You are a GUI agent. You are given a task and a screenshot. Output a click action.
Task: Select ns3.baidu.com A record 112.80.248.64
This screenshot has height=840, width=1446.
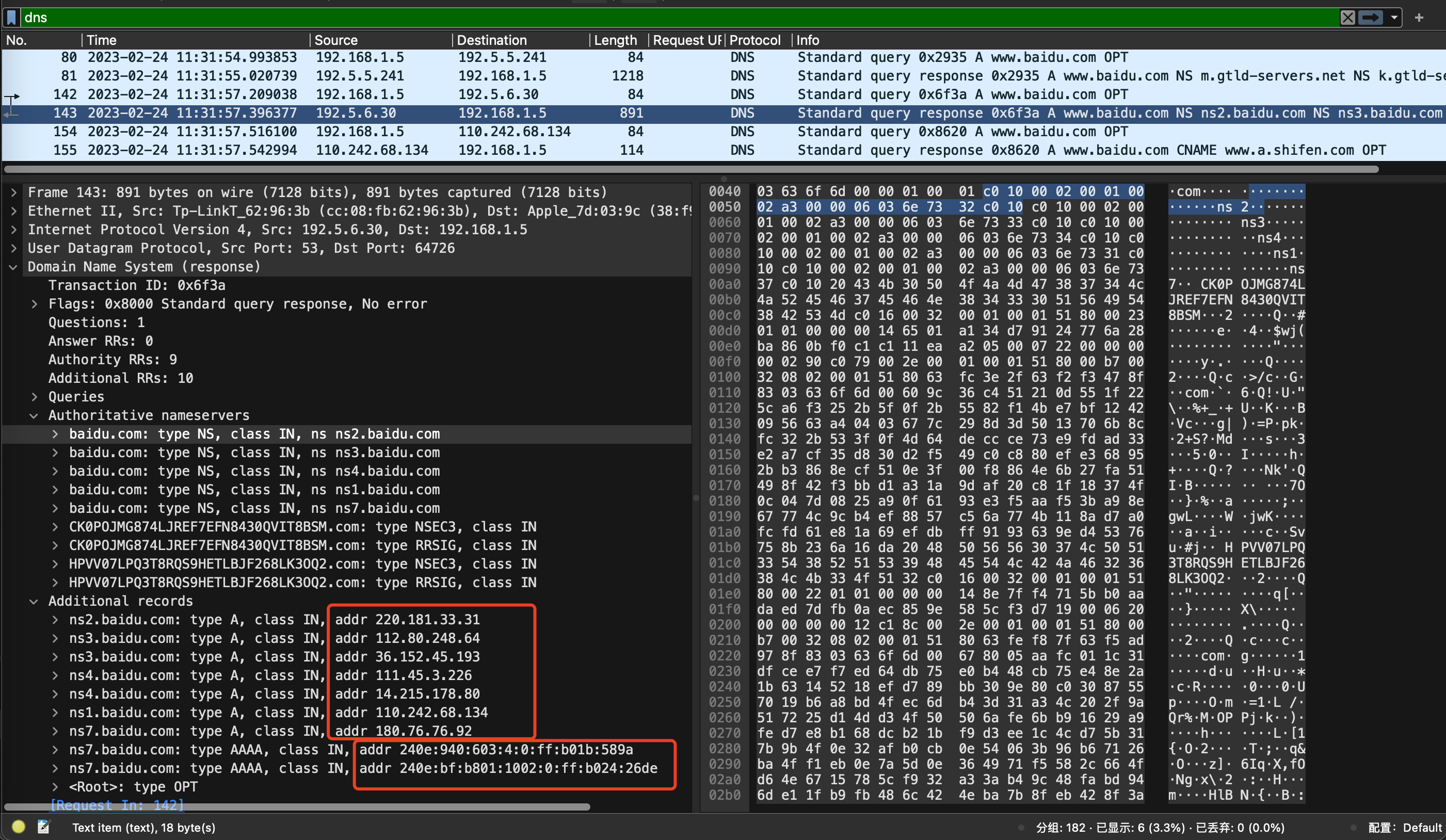pos(347,638)
